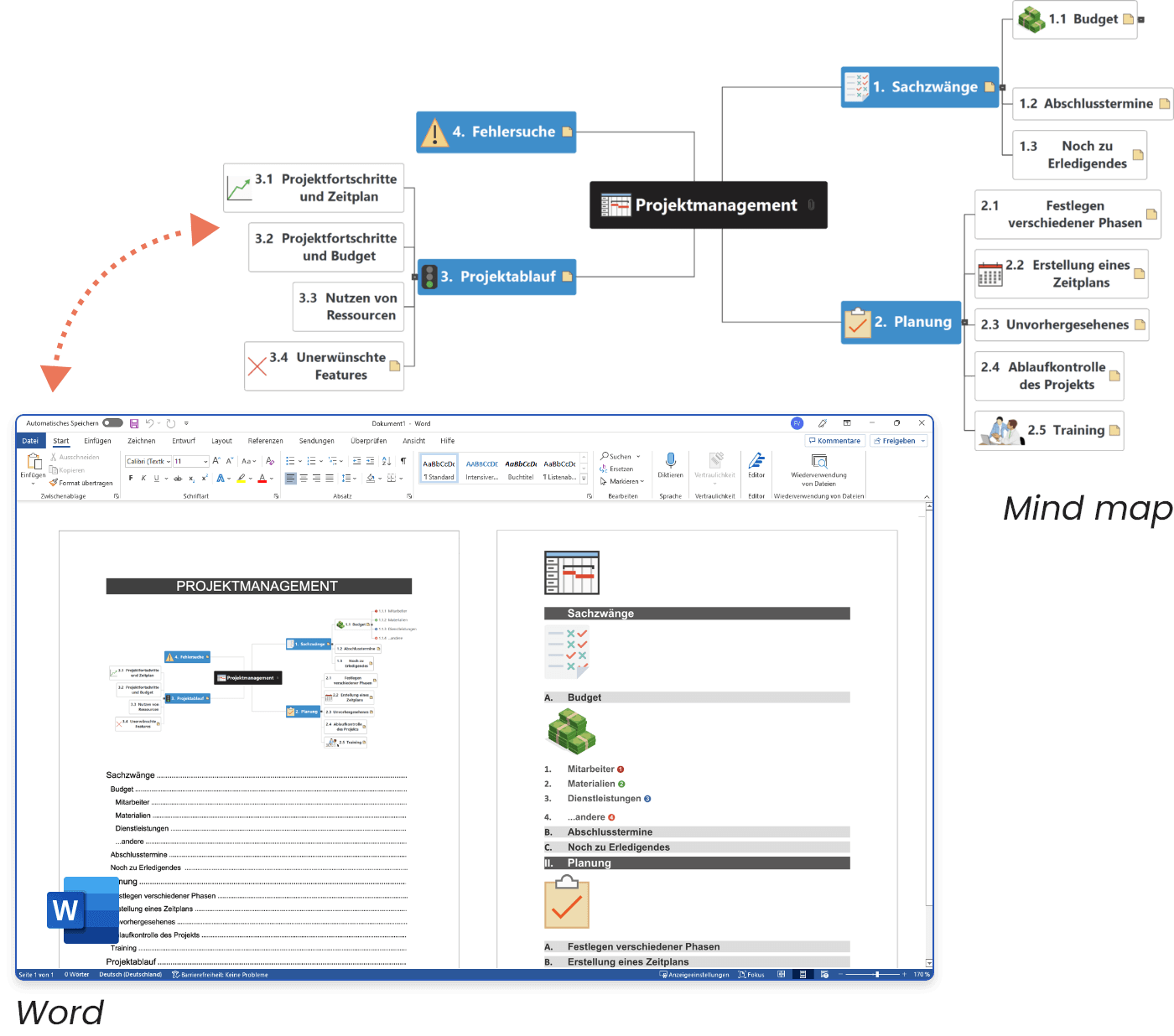Switch to the Referenzen tab

[265, 441]
